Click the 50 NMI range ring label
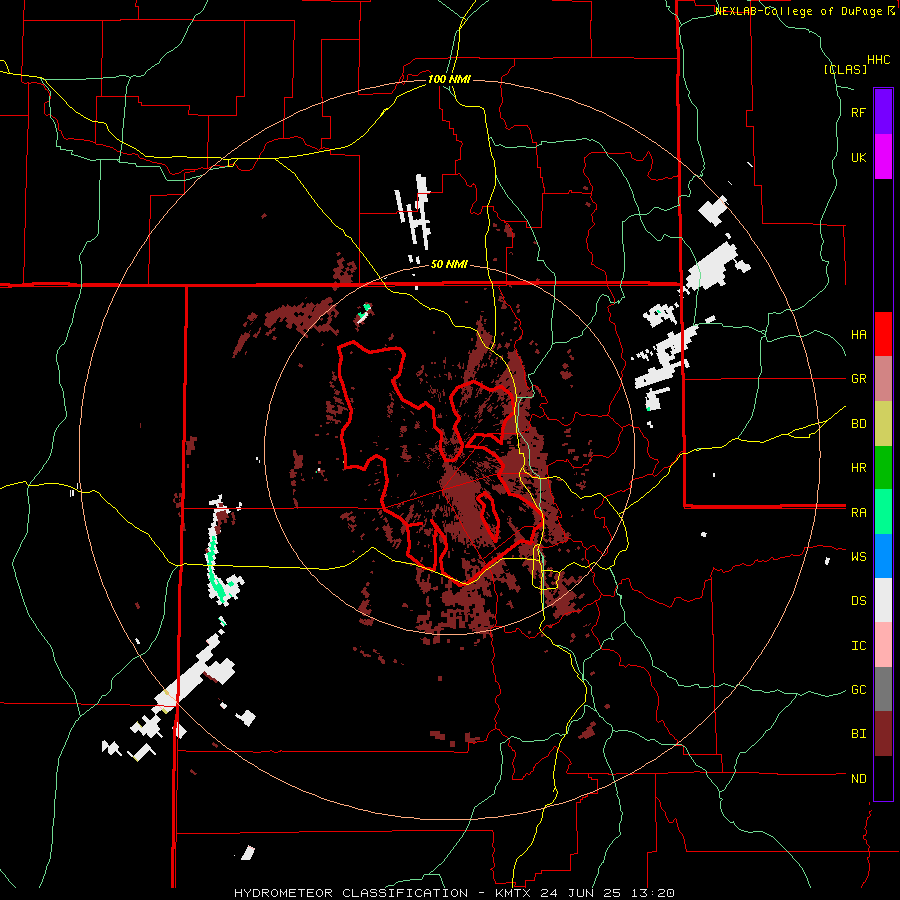This screenshot has height=900, width=900. [x=449, y=264]
